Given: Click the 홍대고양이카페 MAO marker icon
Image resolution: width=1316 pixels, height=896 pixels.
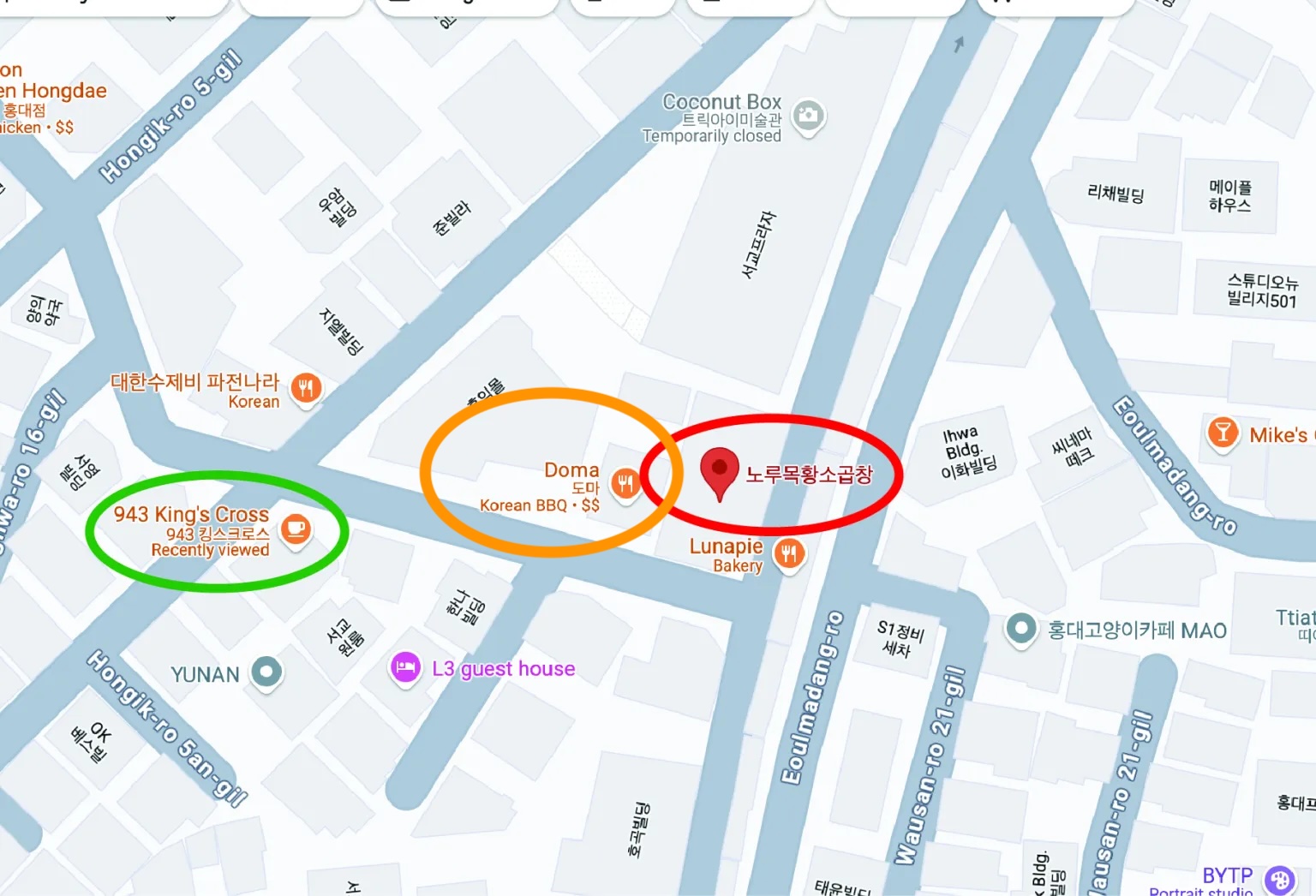Looking at the screenshot, I should (x=1020, y=630).
